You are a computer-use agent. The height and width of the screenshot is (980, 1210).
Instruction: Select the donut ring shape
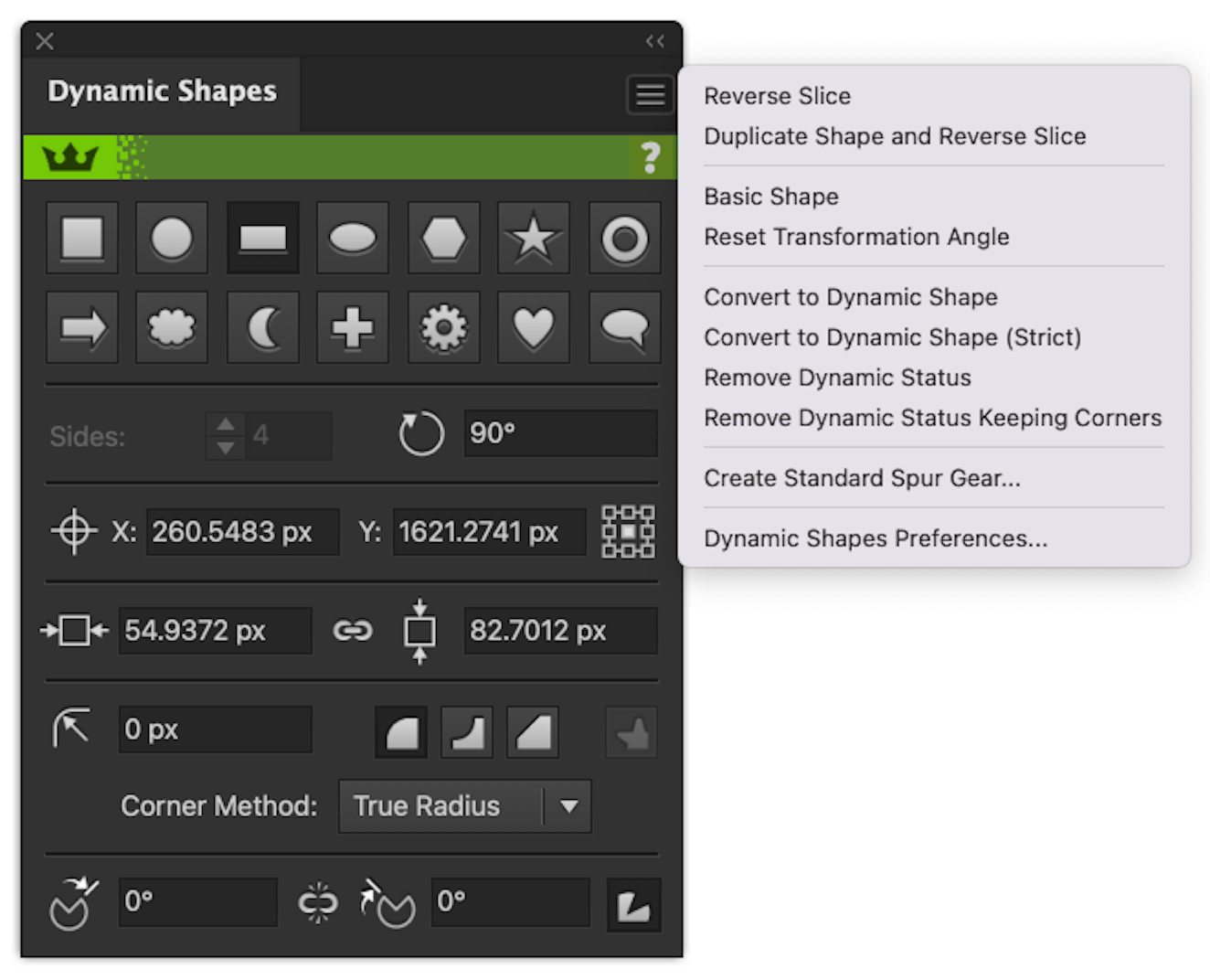pyautogui.click(x=624, y=238)
